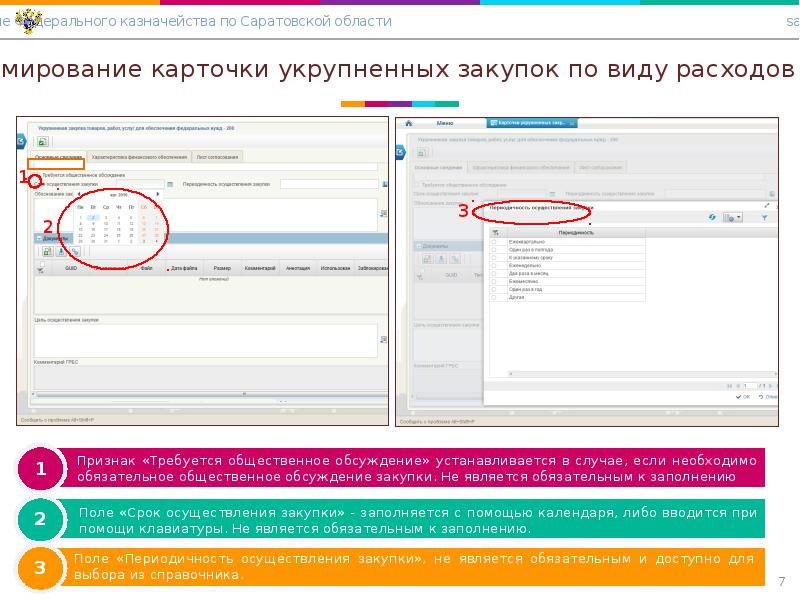Image resolution: width=800 pixels, height=600 pixels.
Task: Select the 'Один раз в год' row checkbox
Action: 495,289
